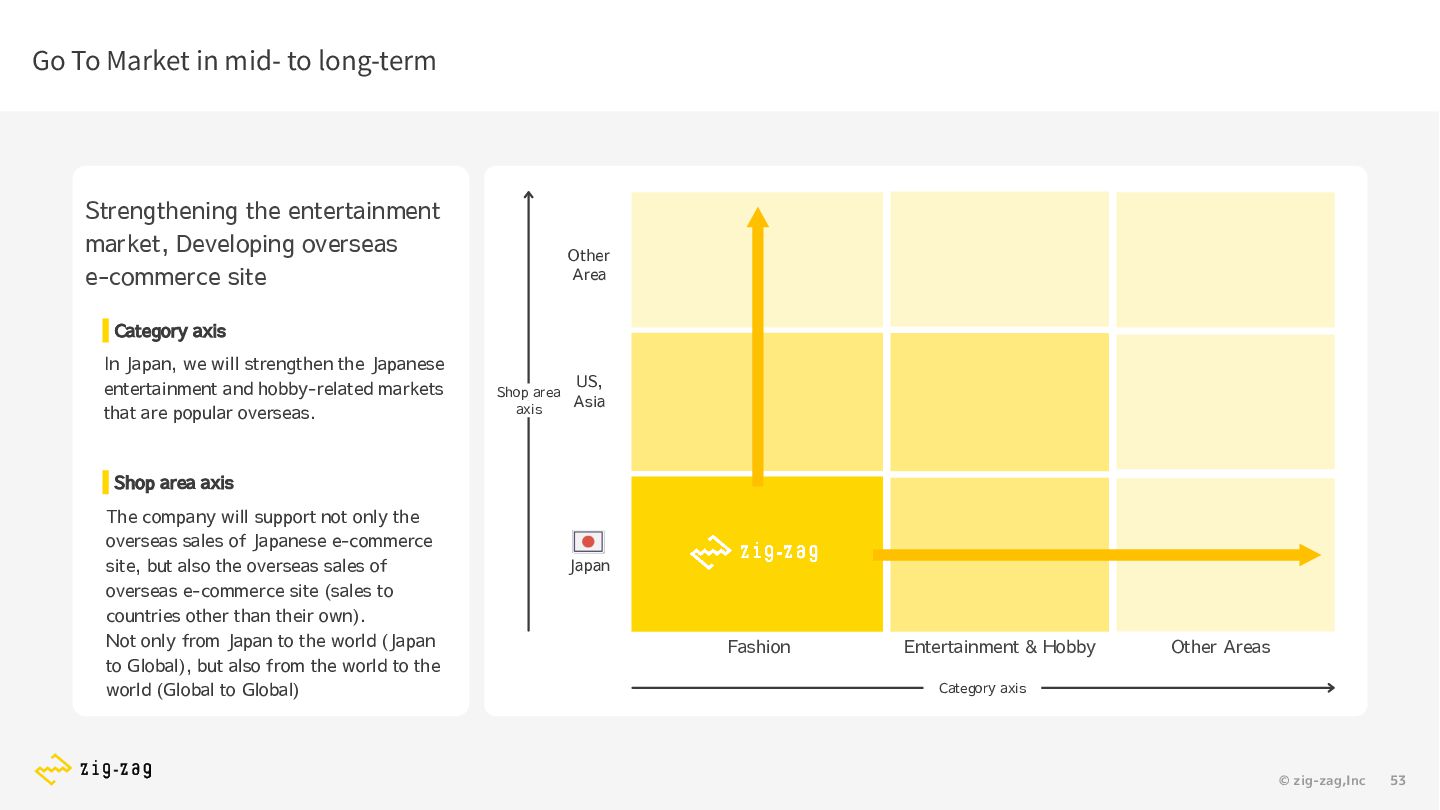Click the Other Area row label
The image size is (1440, 810).
(x=589, y=265)
